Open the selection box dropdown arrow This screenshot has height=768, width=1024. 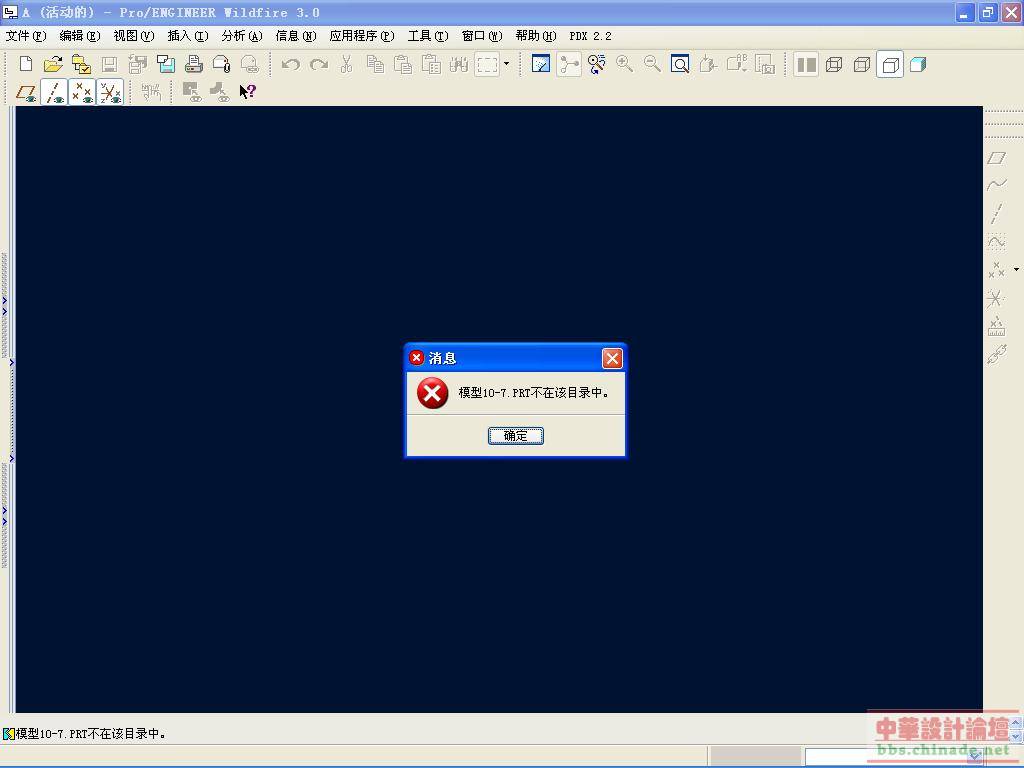pos(506,64)
